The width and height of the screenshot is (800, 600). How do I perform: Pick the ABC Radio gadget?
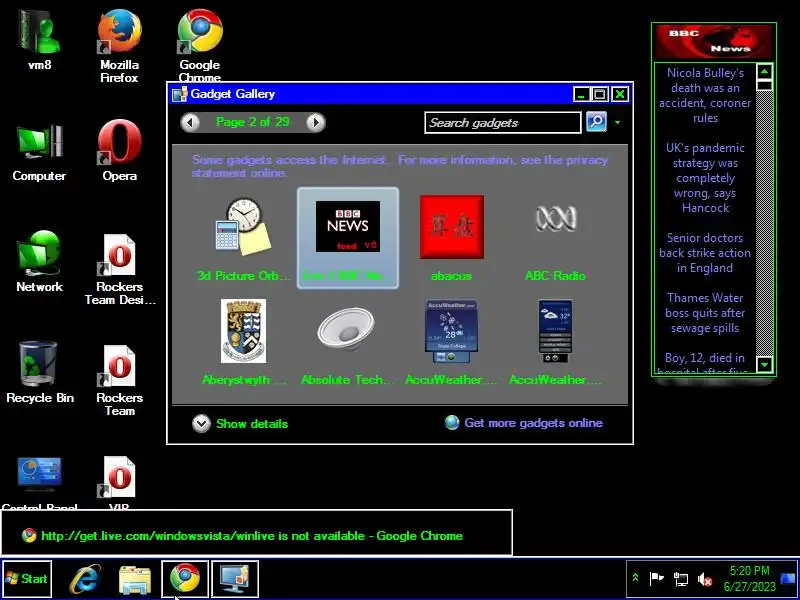click(x=555, y=238)
